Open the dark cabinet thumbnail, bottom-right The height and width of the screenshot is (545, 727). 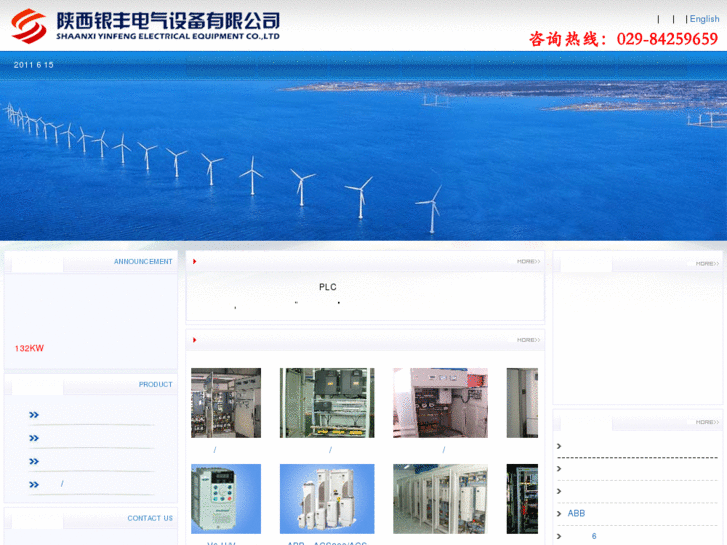click(x=522, y=499)
